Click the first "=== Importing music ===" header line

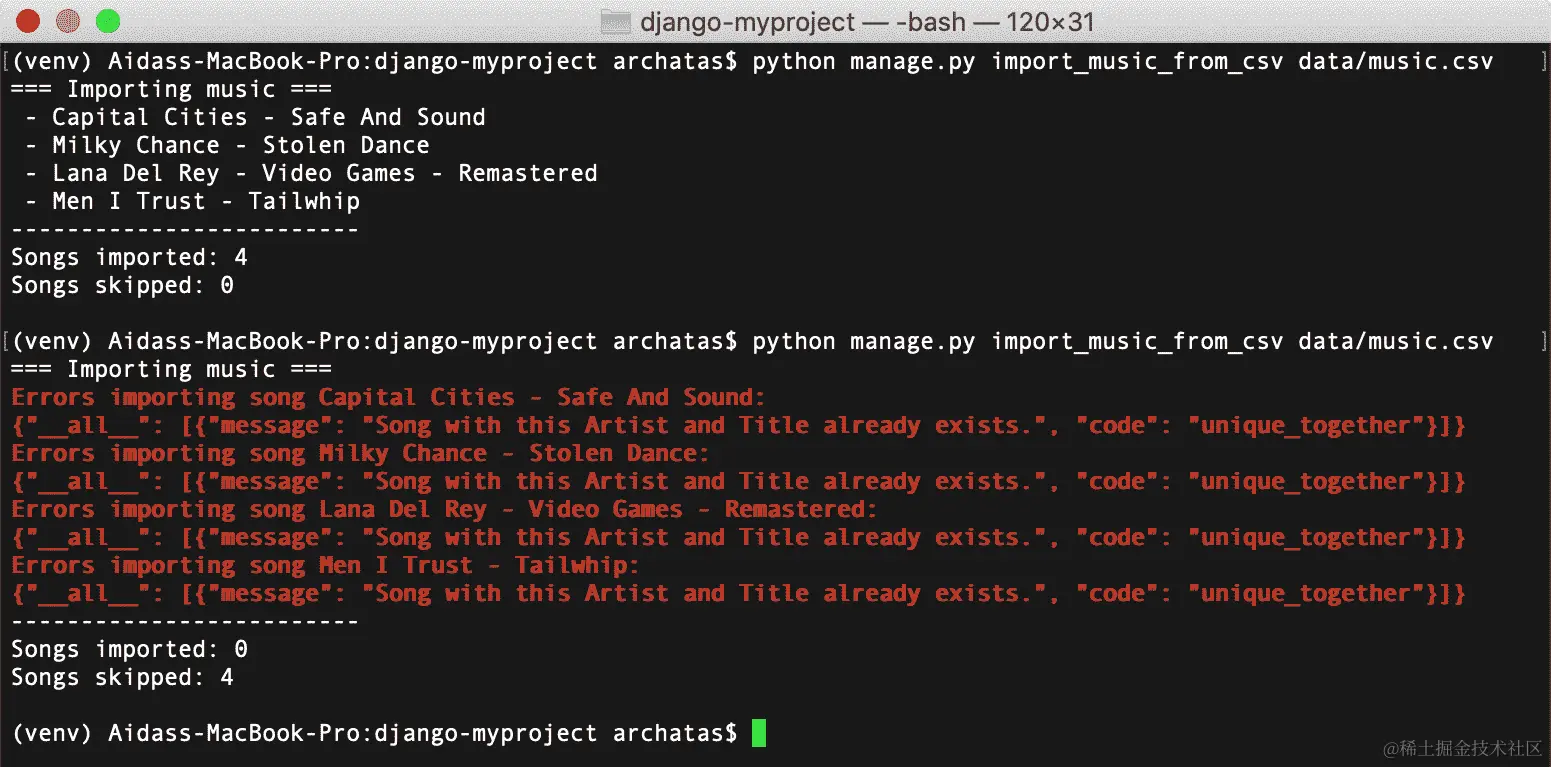[171, 89]
